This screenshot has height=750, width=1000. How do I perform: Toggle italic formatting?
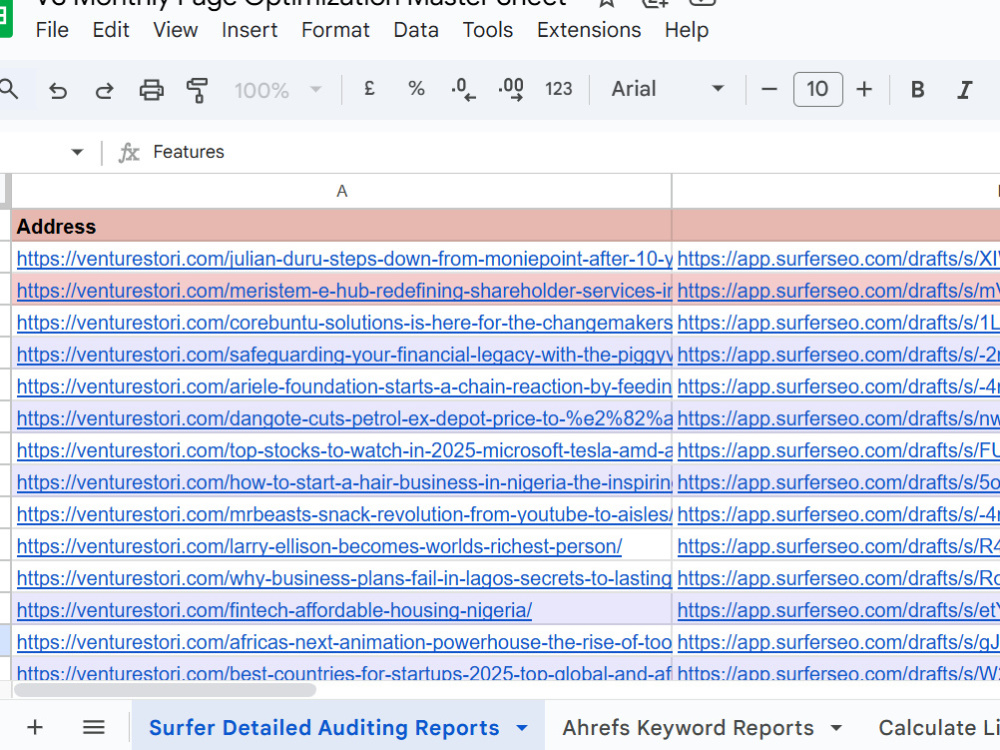click(964, 89)
